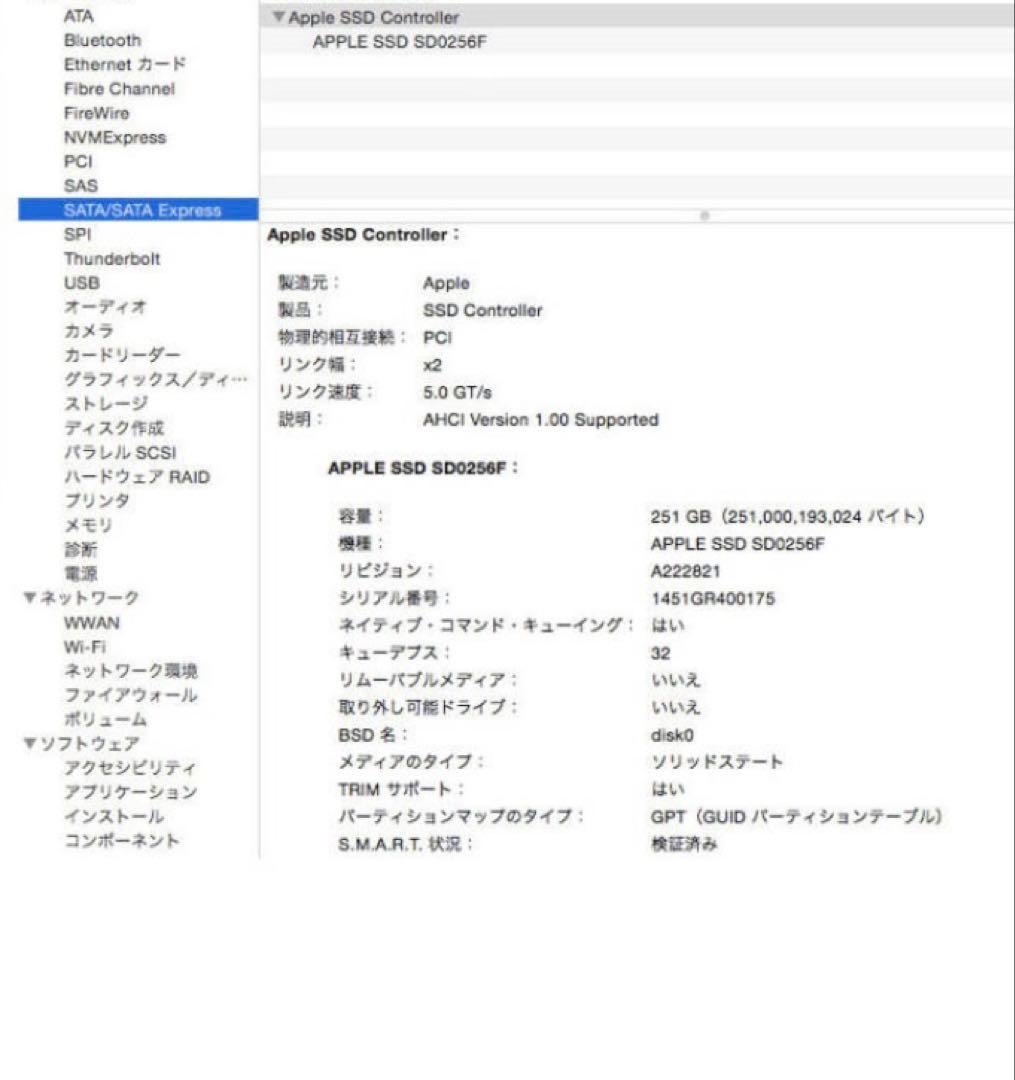Image resolution: width=1015 pixels, height=1080 pixels.
Task: Click the Apple SSD Controller heading
Action: point(363,235)
